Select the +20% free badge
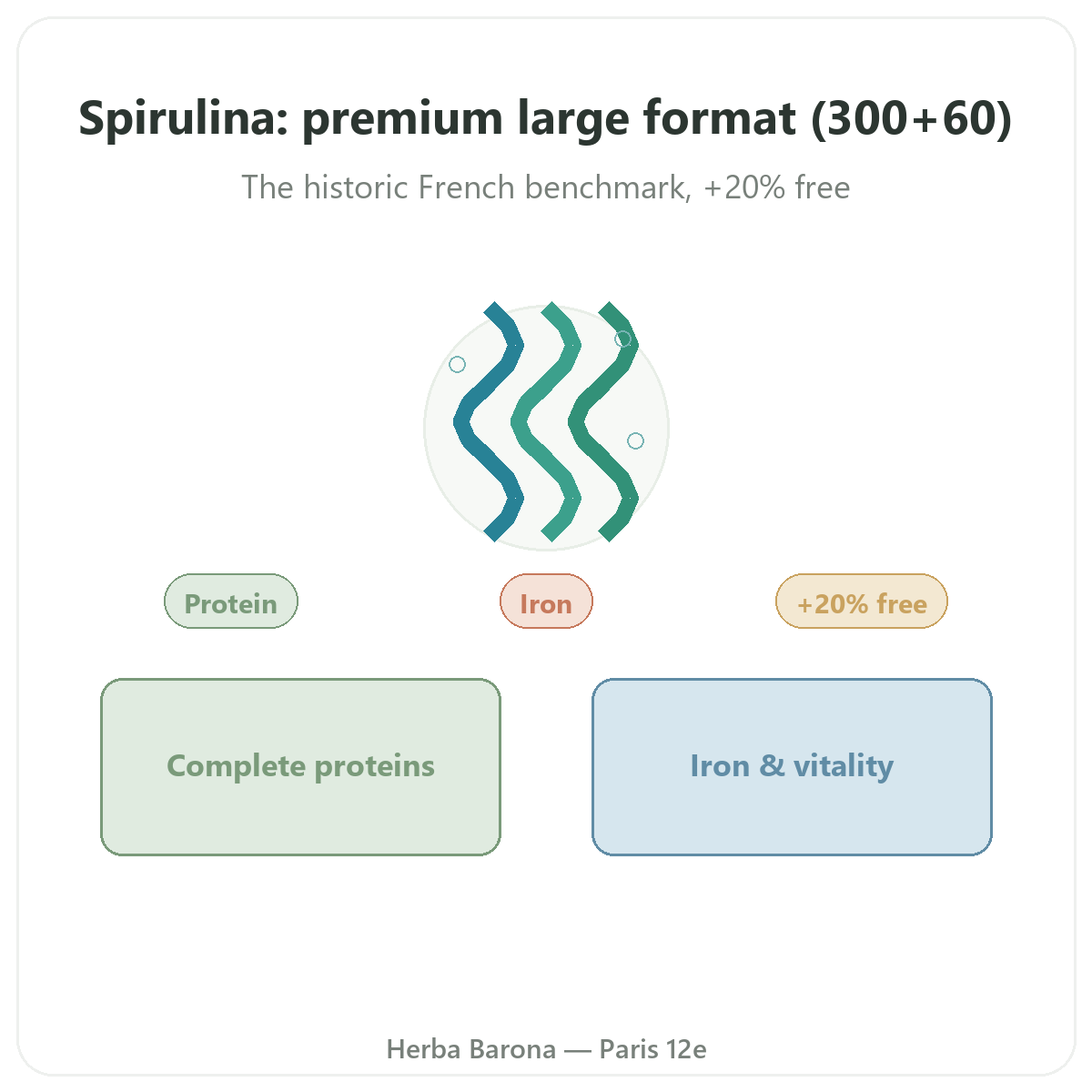 click(862, 602)
